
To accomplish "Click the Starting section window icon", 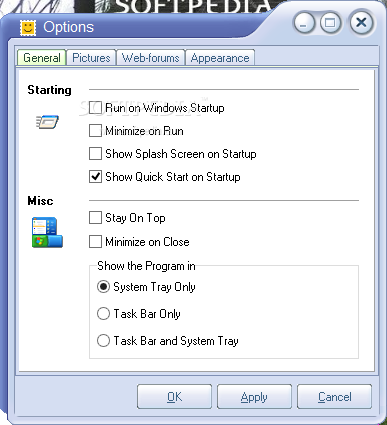I will click(47, 122).
